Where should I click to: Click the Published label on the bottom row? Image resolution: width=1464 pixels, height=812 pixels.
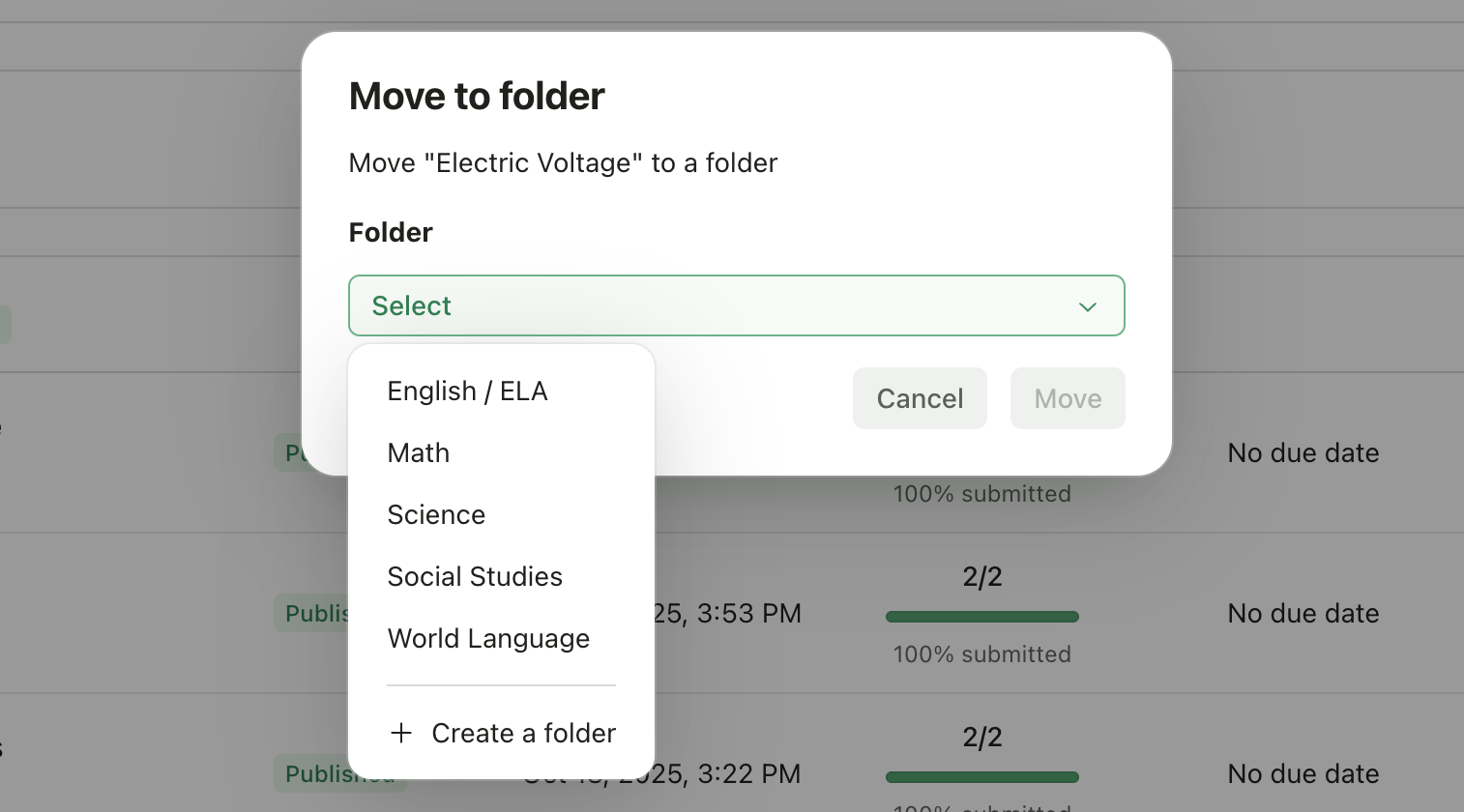[x=340, y=772]
